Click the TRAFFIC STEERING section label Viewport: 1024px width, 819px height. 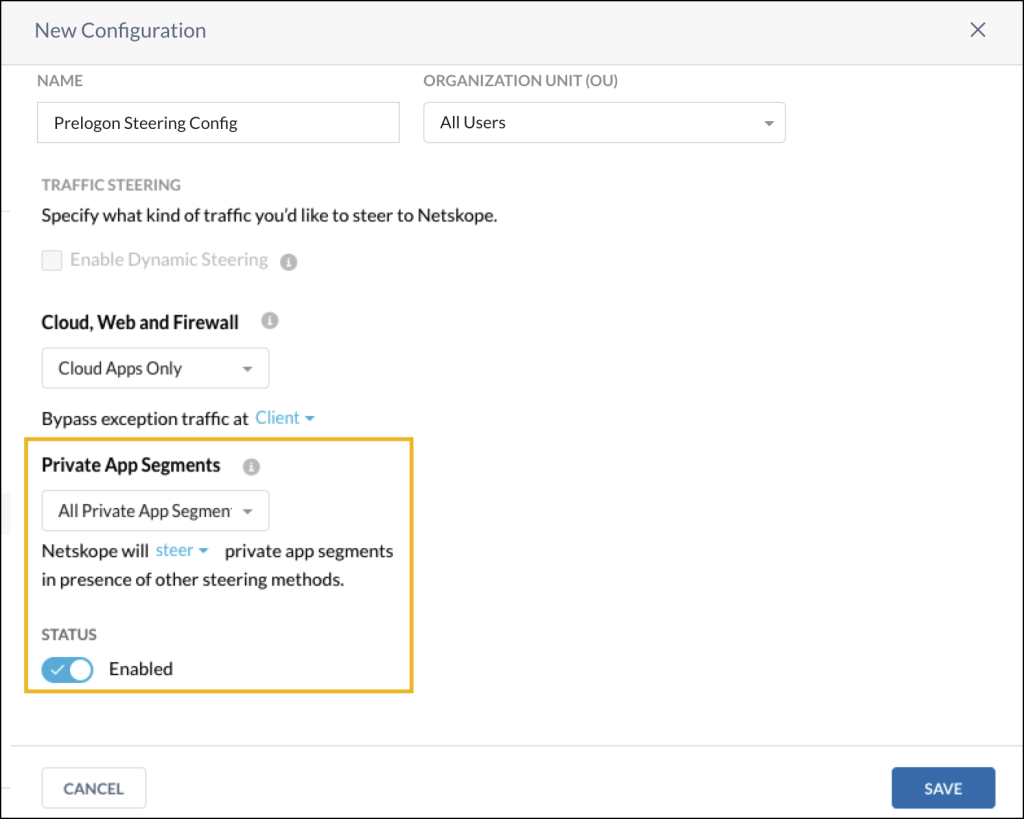[111, 185]
